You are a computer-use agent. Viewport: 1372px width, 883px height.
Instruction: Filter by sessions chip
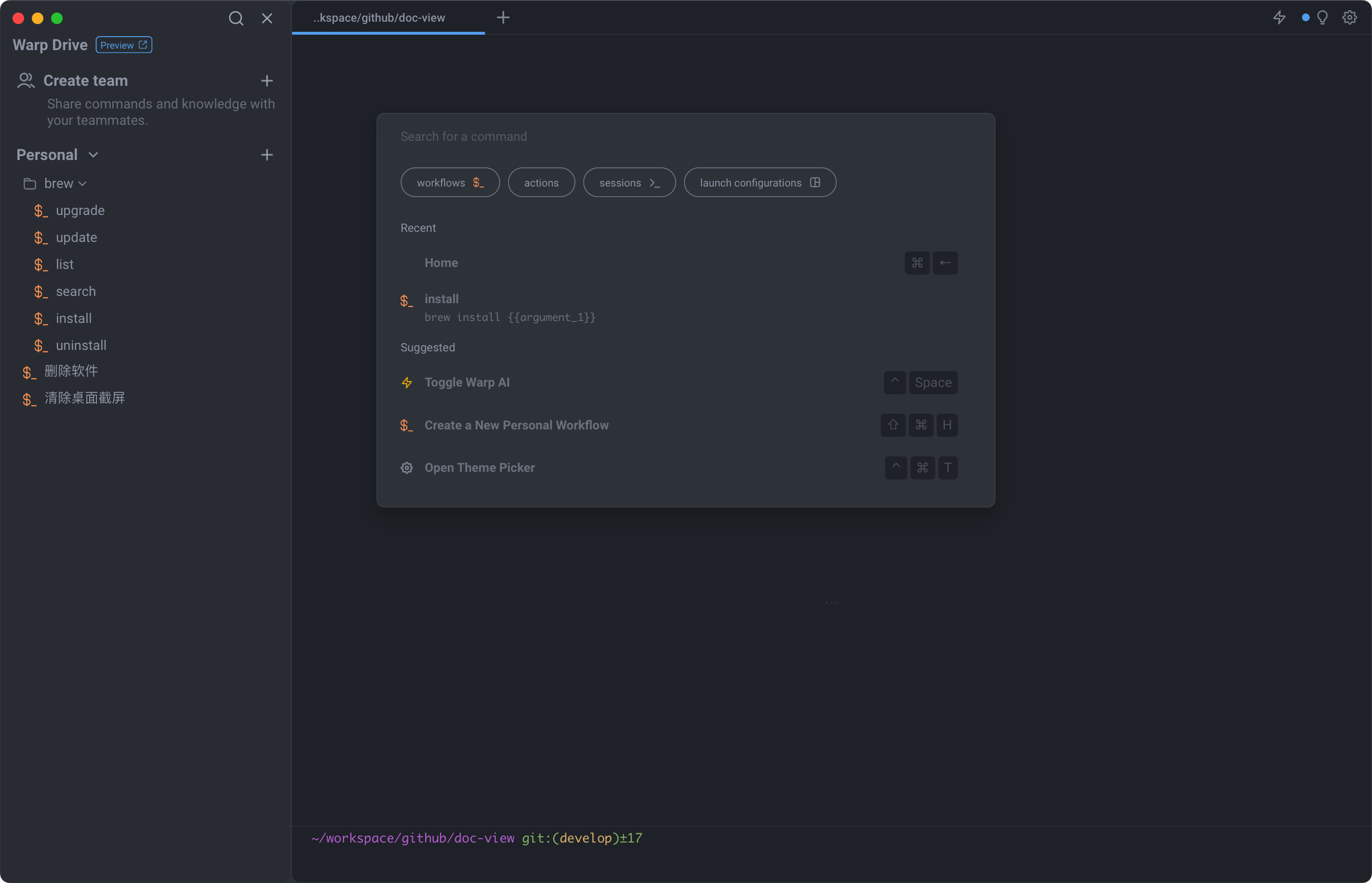[629, 182]
